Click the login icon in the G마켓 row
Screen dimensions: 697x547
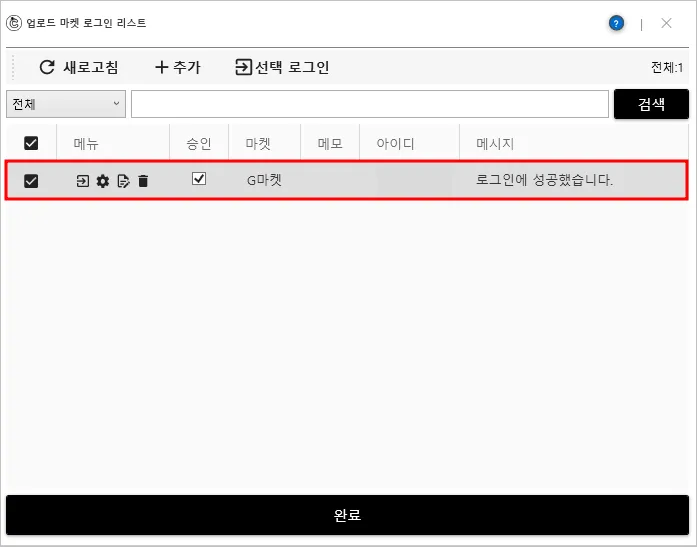83,181
